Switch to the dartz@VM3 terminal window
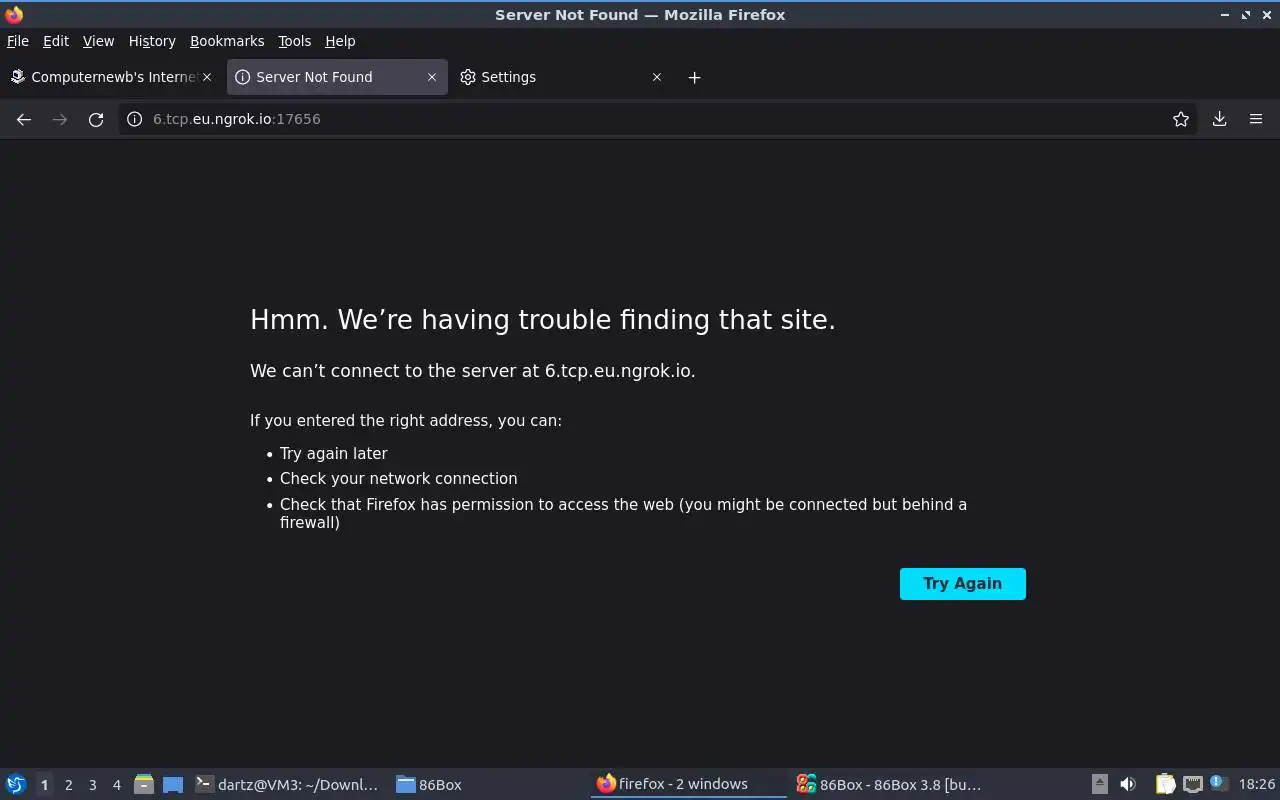The height and width of the screenshot is (800, 1280). click(288, 784)
